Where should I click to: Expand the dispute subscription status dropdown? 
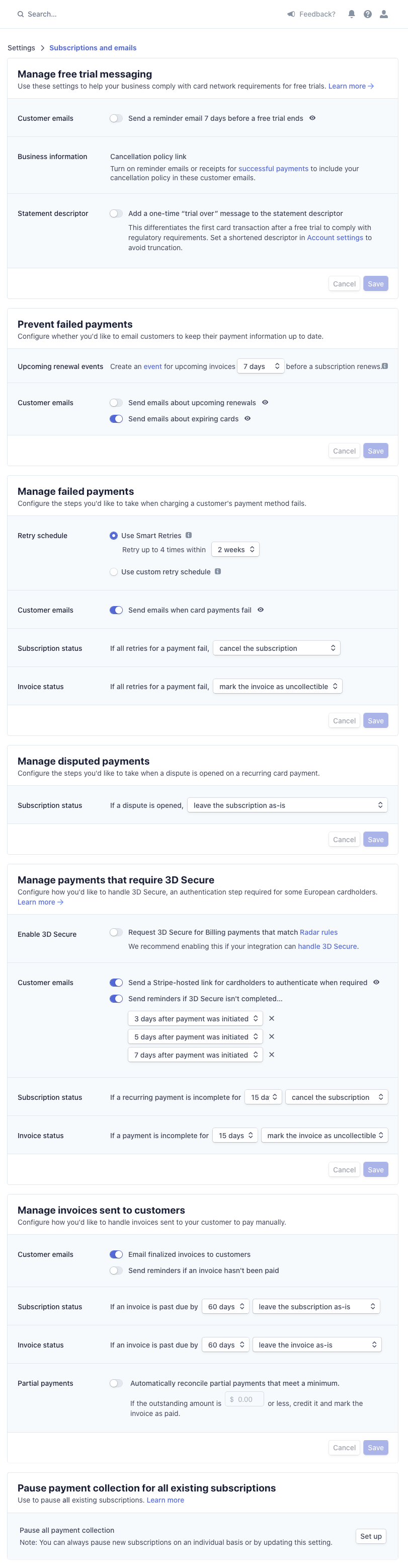coord(287,805)
